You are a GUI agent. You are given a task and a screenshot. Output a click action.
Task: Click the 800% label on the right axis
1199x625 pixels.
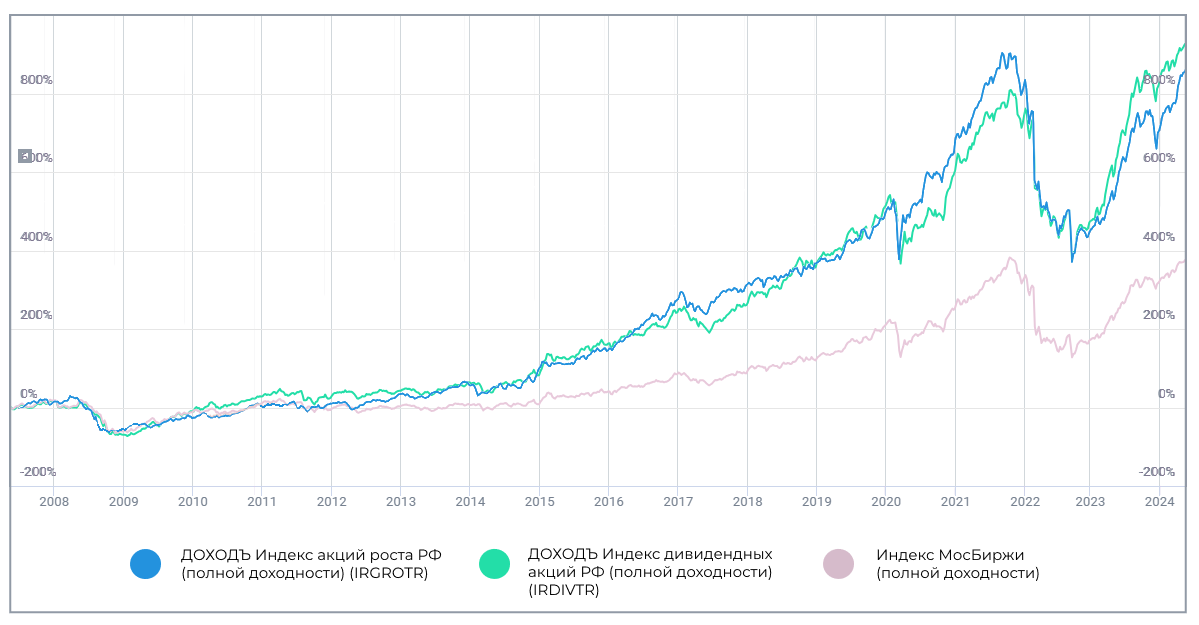pyautogui.click(x=1158, y=80)
